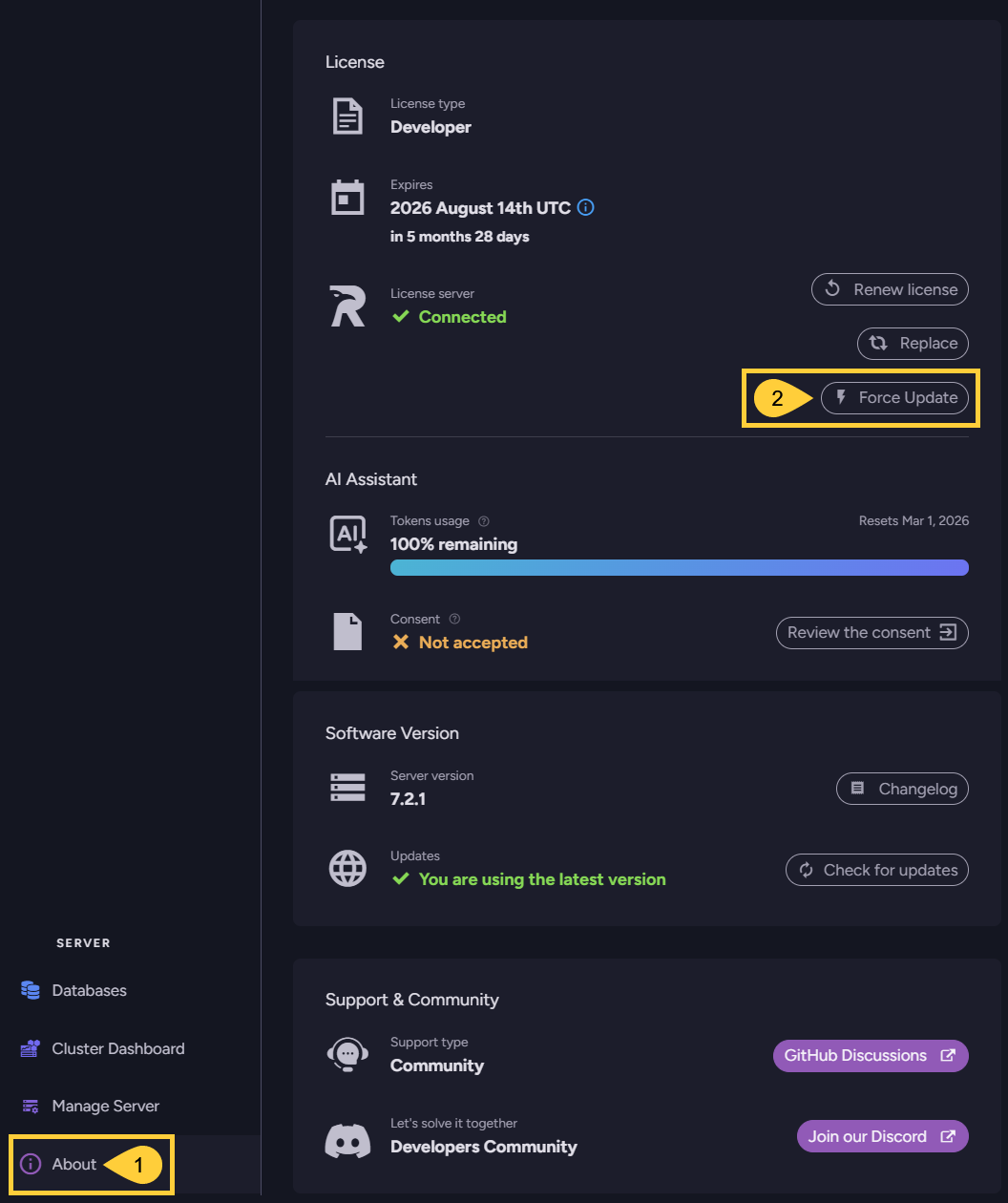Open Review the consent
The width and height of the screenshot is (1008, 1203).
(871, 632)
